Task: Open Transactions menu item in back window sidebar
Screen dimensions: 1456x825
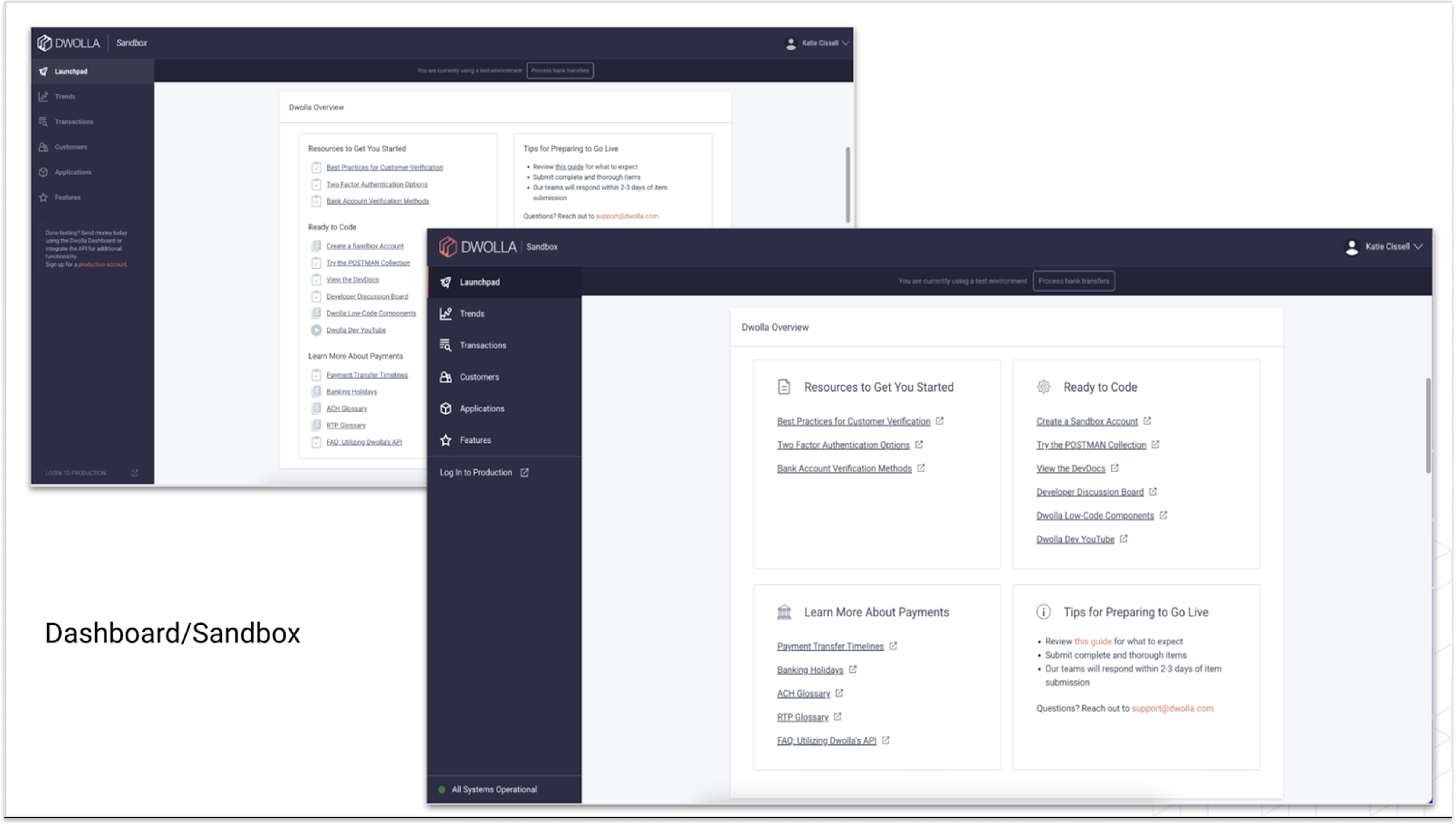Action: [x=74, y=122]
